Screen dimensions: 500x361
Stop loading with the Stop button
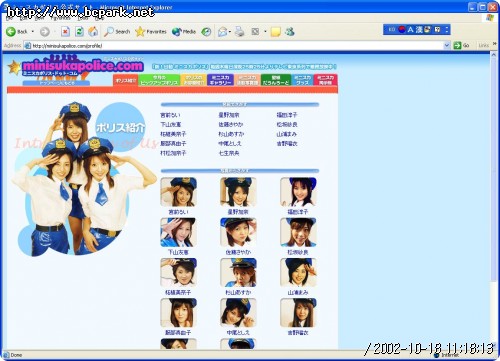pyautogui.click(x=65, y=32)
